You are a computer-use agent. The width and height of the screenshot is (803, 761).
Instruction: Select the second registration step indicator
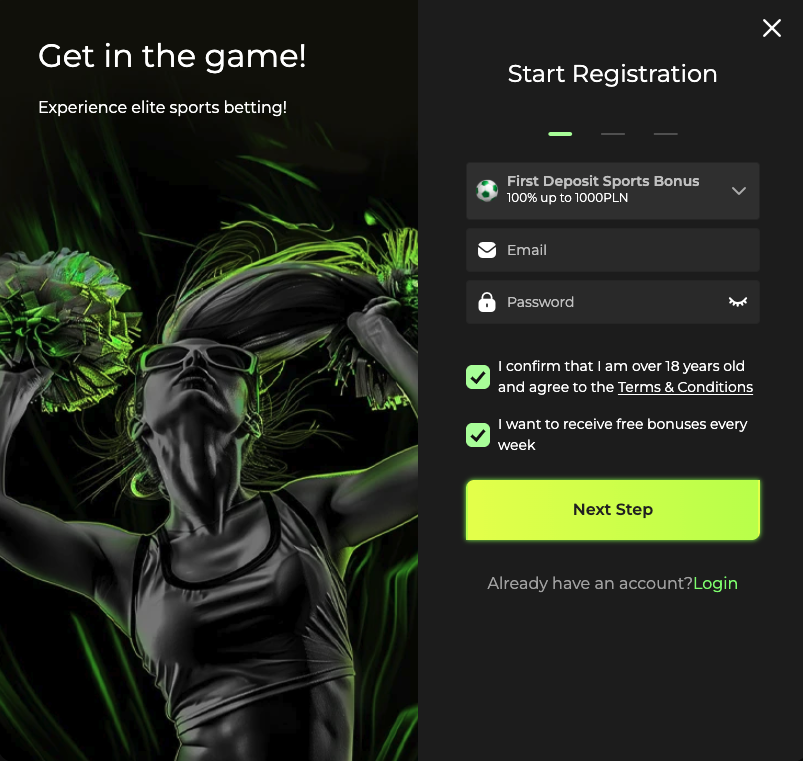click(x=612, y=134)
